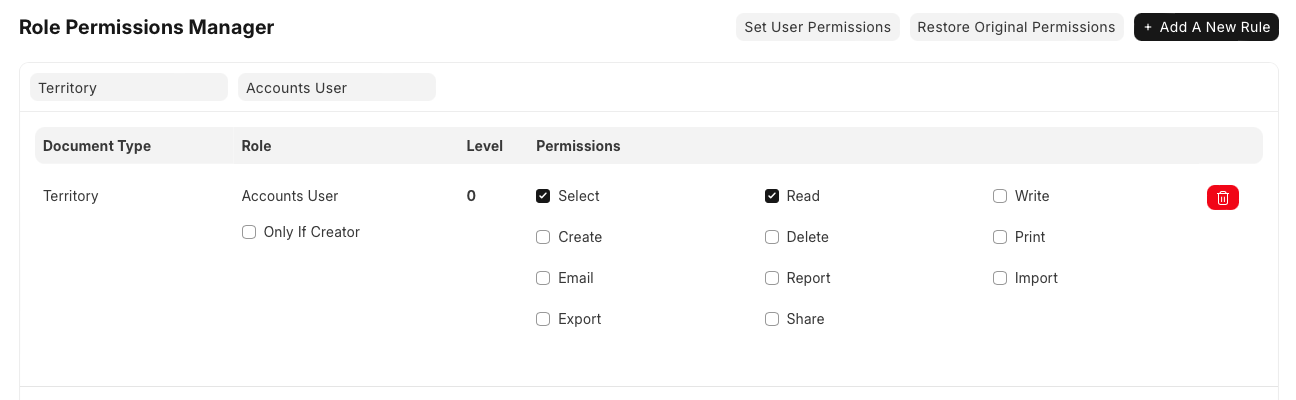The image size is (1296, 400).
Task: Enable the Write permission
Action: pyautogui.click(x=1000, y=196)
